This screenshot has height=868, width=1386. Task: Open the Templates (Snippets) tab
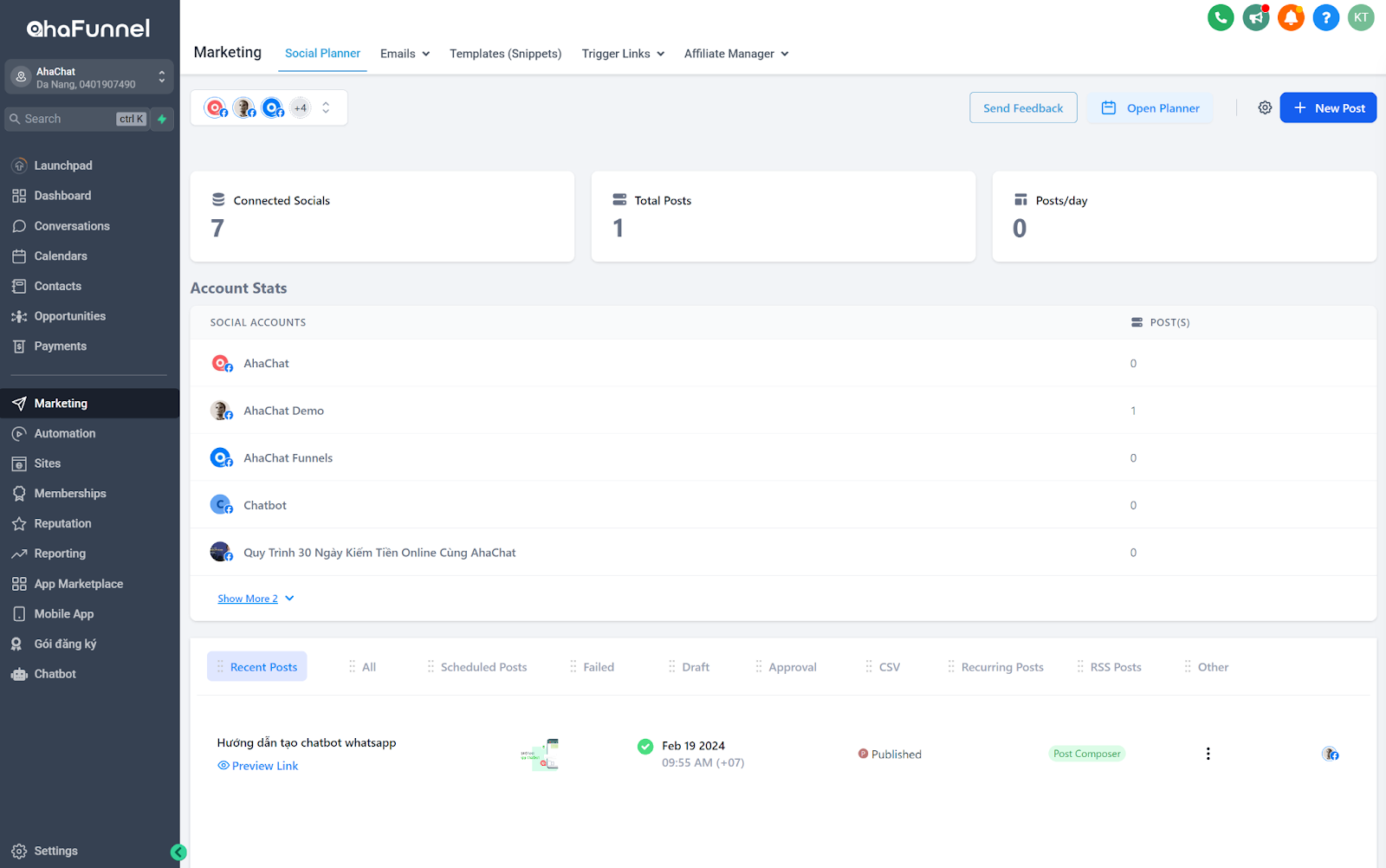coord(505,54)
